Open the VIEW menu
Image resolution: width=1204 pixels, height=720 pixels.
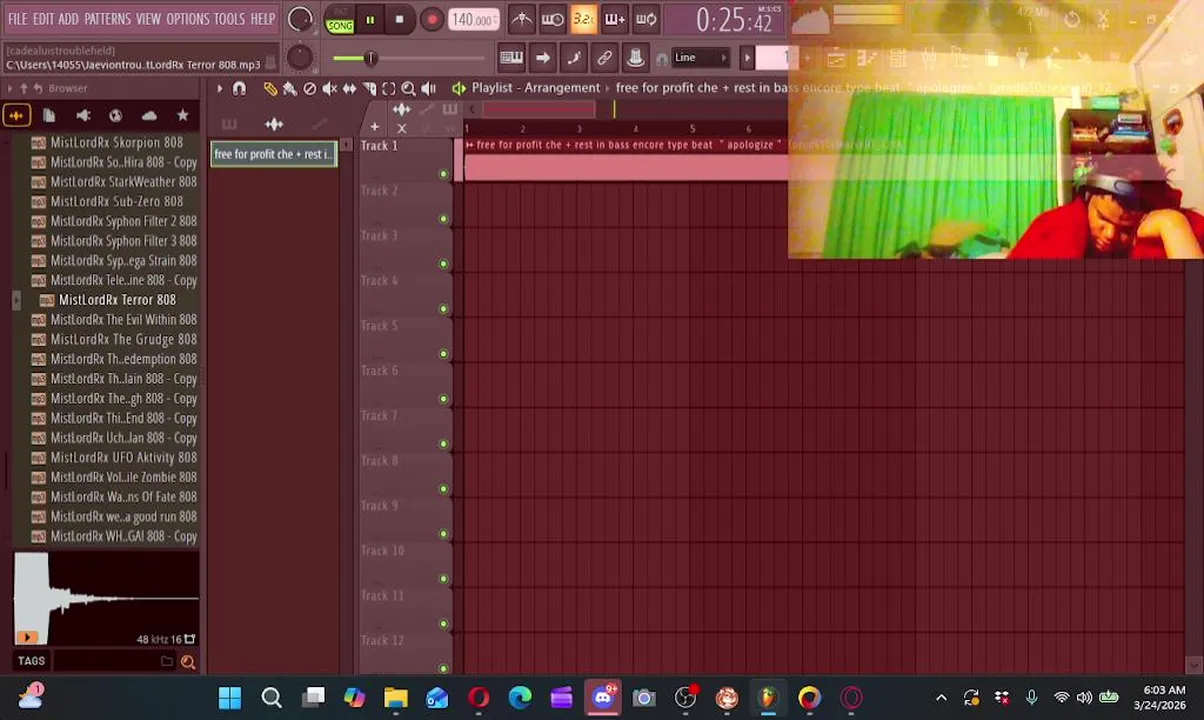[x=148, y=19]
